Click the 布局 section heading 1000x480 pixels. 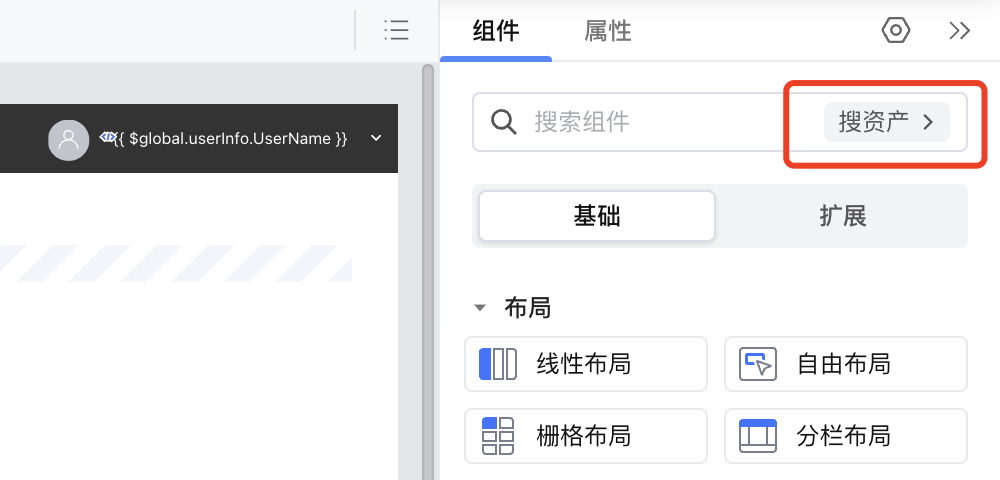[527, 308]
